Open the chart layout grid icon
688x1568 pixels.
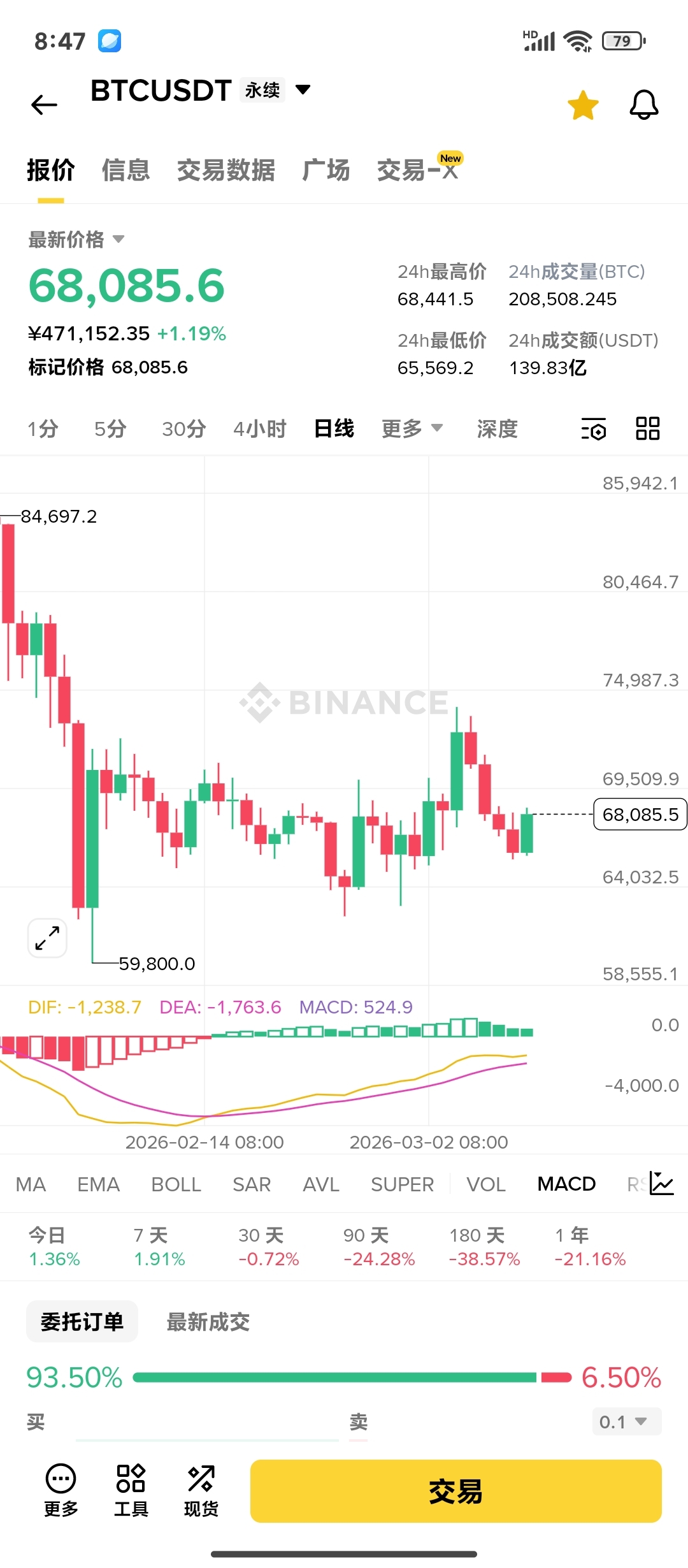(647, 428)
